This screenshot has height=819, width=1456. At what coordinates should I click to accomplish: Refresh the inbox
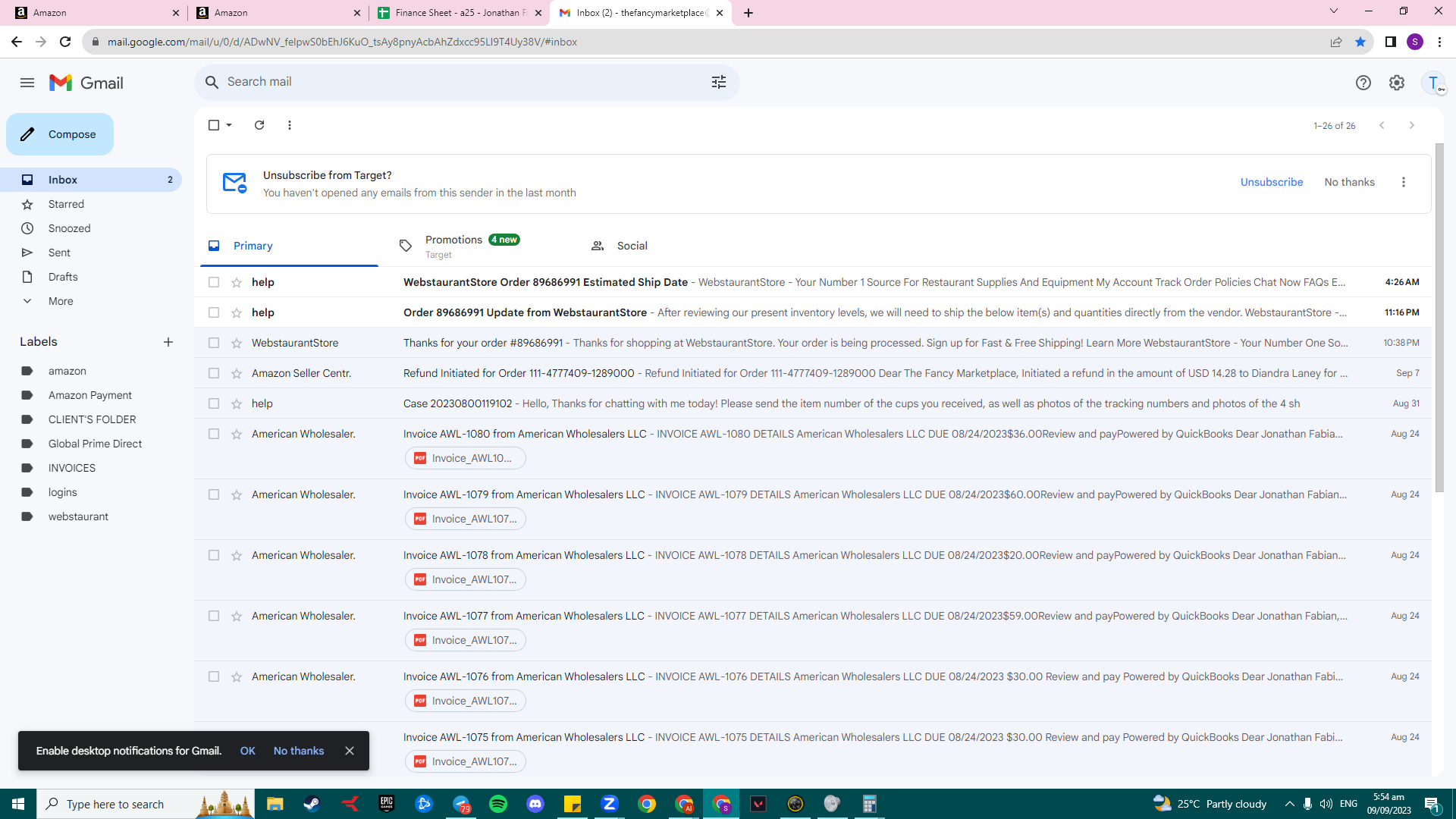pos(259,125)
